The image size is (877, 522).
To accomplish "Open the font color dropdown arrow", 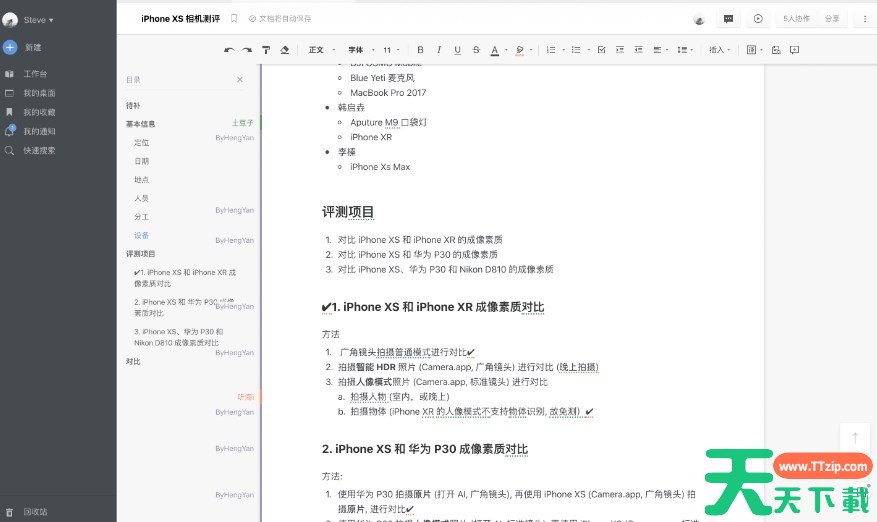I will [506, 50].
